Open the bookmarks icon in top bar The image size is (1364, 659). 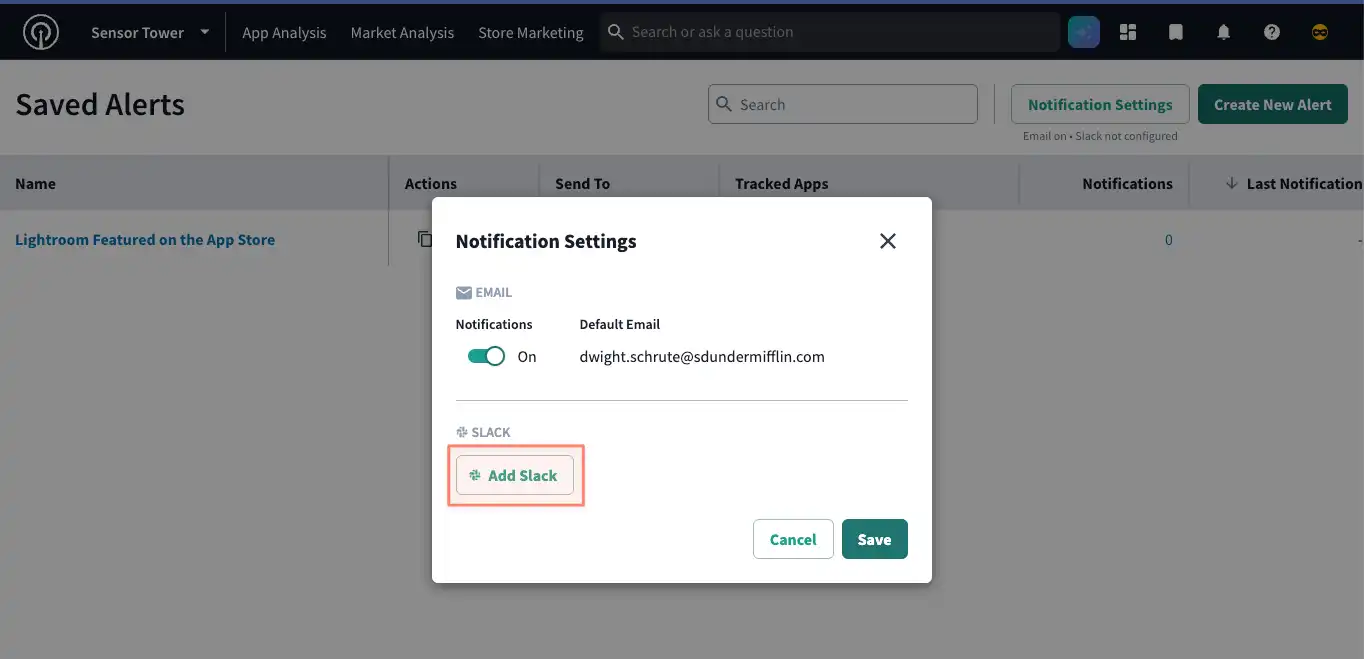pyautogui.click(x=1176, y=32)
